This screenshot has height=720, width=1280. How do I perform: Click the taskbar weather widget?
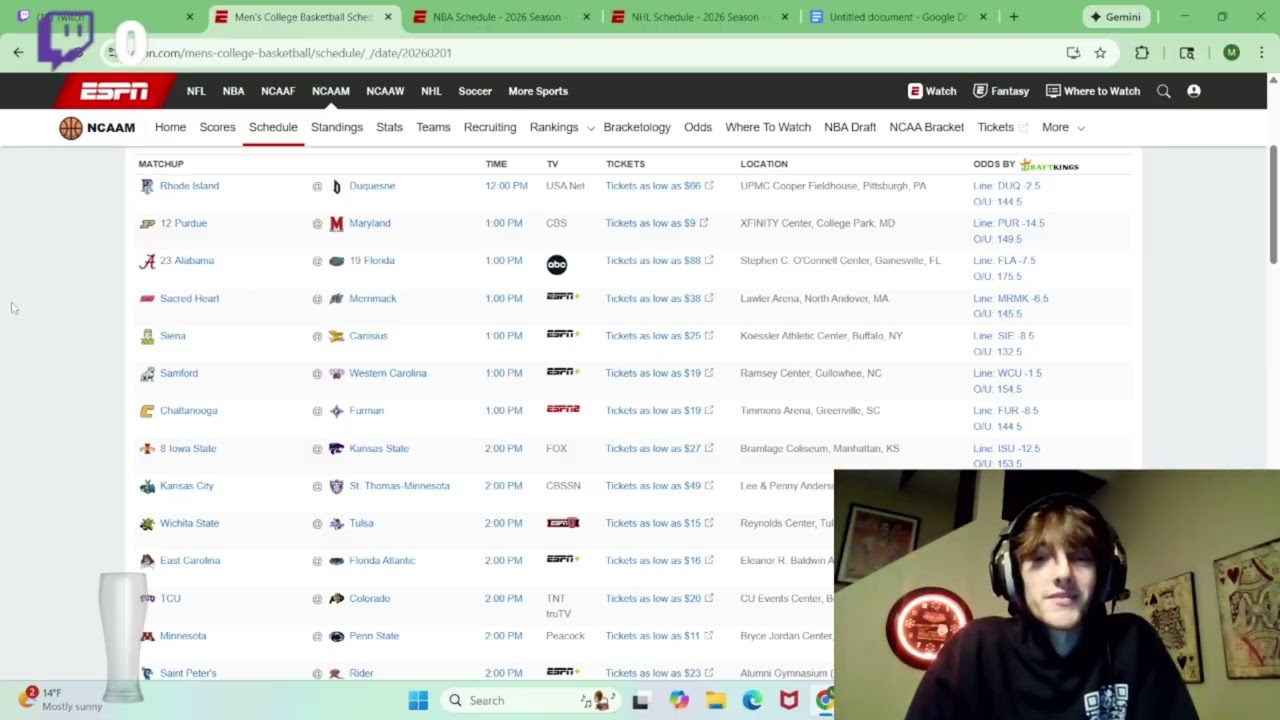tap(62, 699)
